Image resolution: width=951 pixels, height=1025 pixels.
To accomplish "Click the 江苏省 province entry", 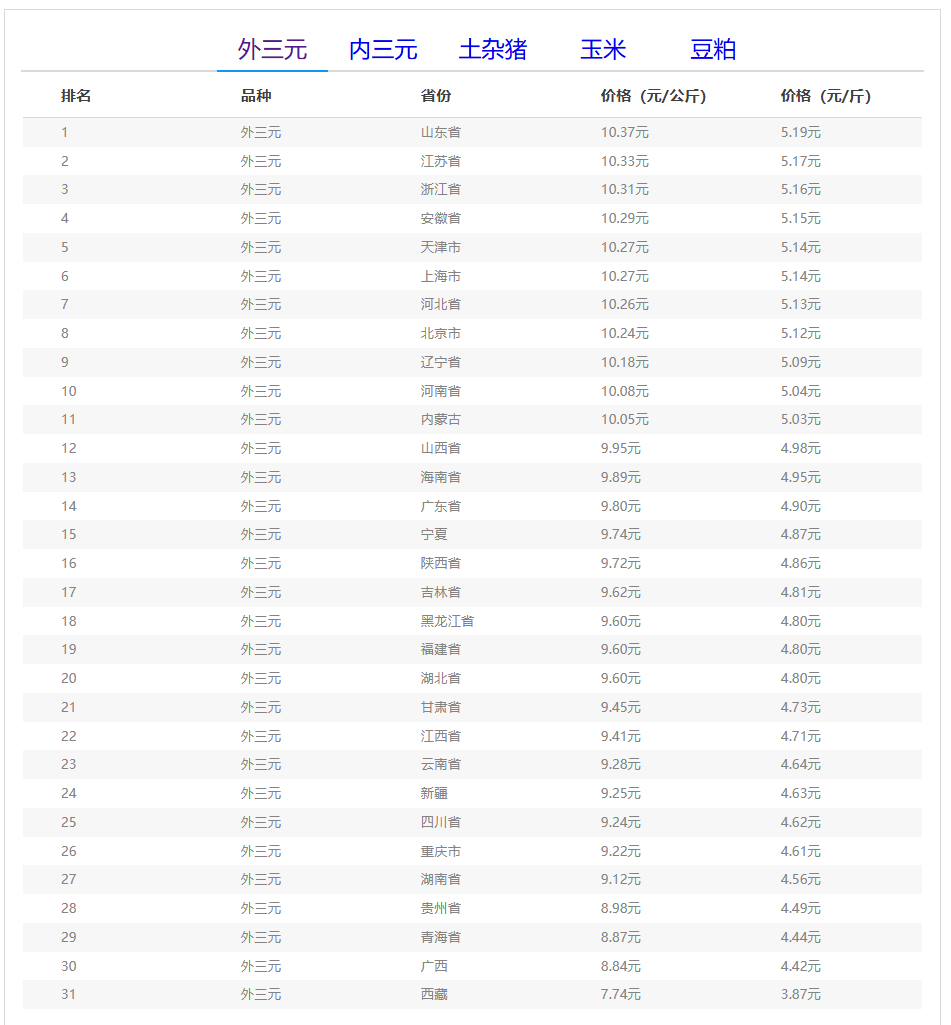I will 441,161.
